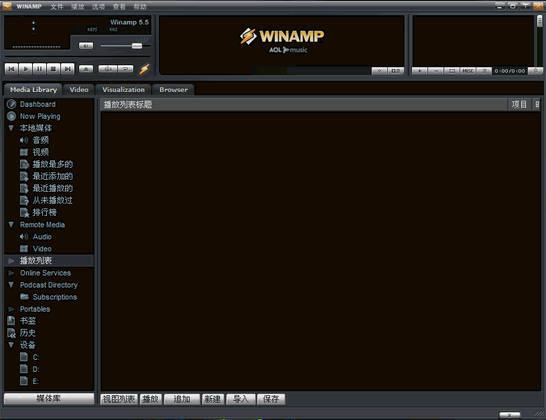546x420 pixels.
Task: Toggle repeat mode
Action: [x=125, y=69]
